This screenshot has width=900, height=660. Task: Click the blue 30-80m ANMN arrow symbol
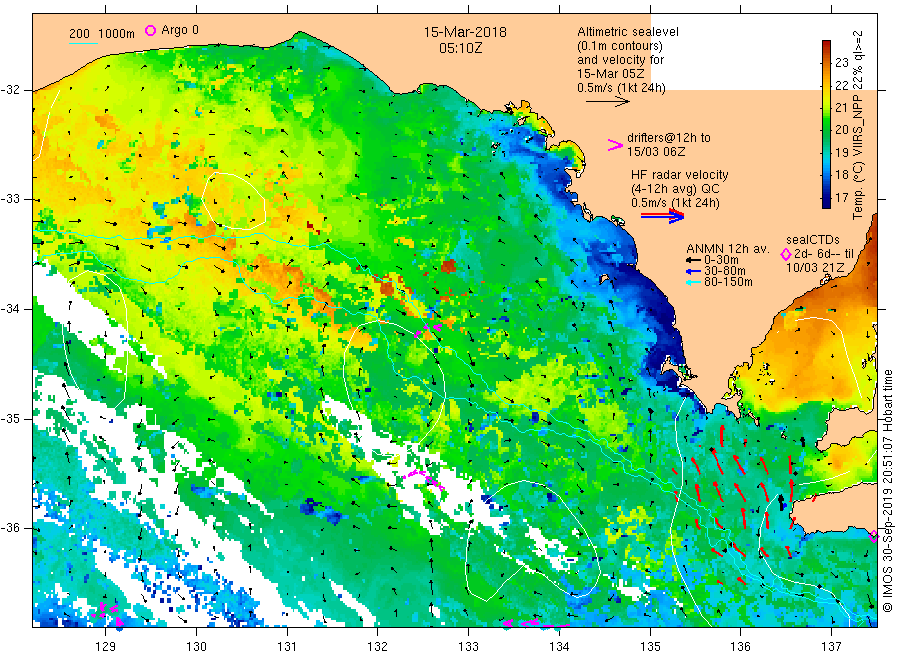693,271
